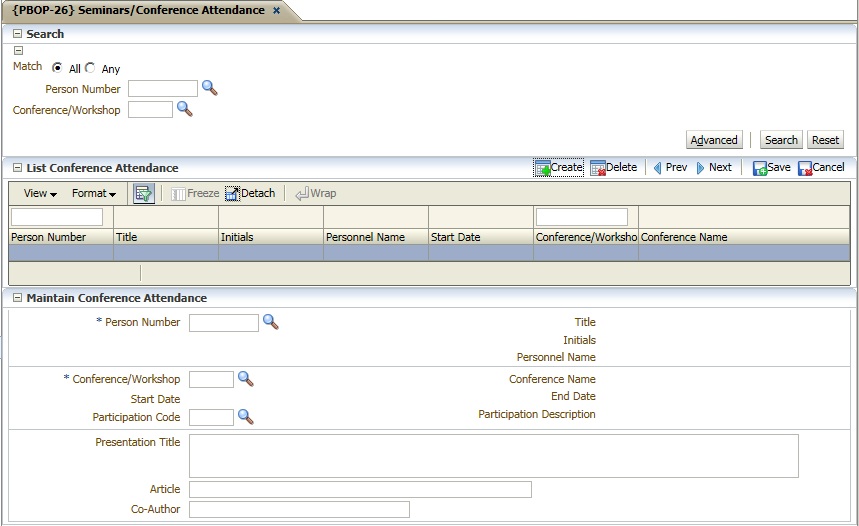Collapse the Search section
This screenshot has width=859, height=526.
tap(17, 34)
